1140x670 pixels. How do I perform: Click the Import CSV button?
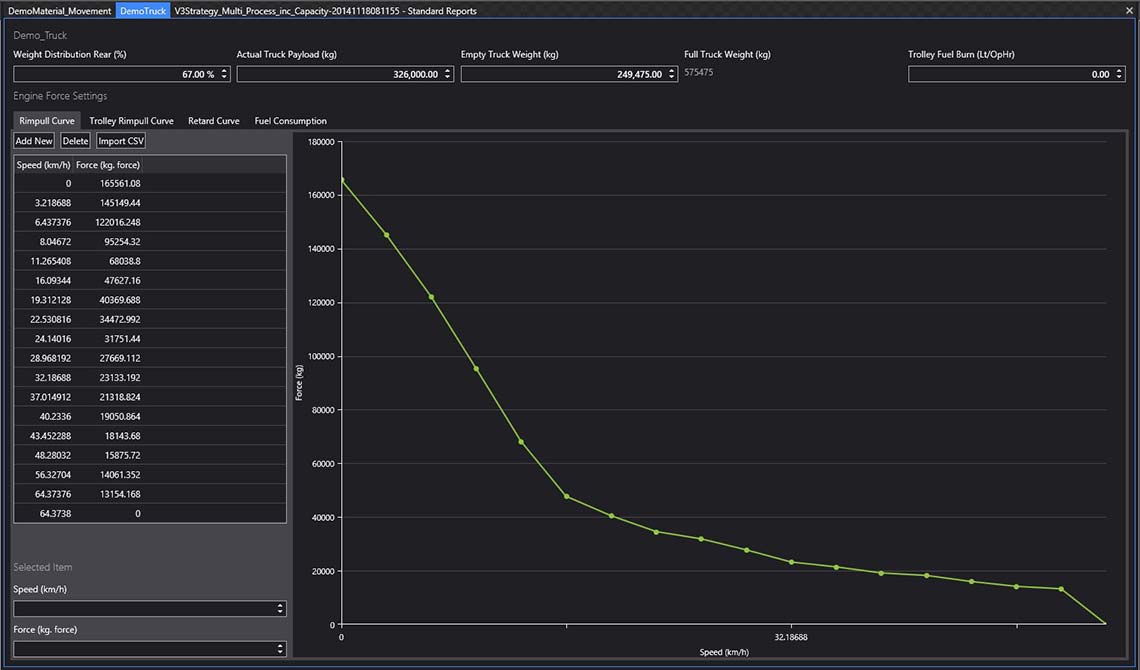121,141
